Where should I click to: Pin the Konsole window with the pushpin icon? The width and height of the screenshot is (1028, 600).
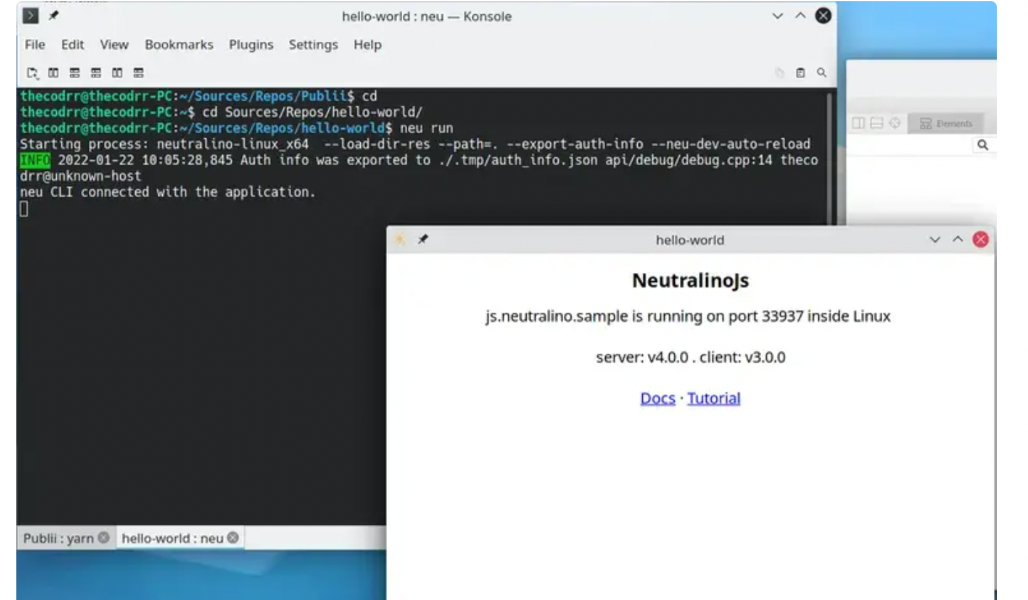(54, 16)
